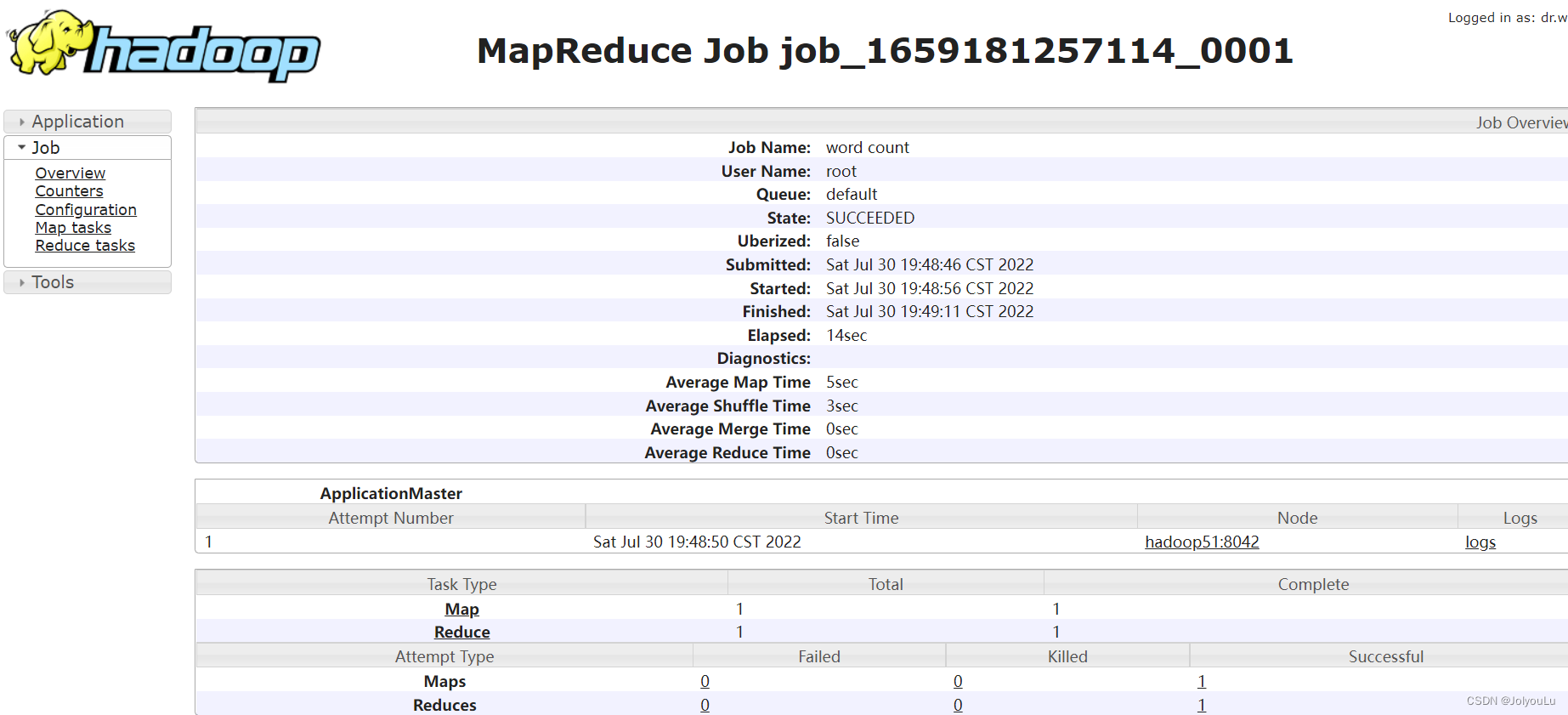Open failed Maps attempts count
The width and height of the screenshot is (1568, 715).
pyautogui.click(x=705, y=682)
